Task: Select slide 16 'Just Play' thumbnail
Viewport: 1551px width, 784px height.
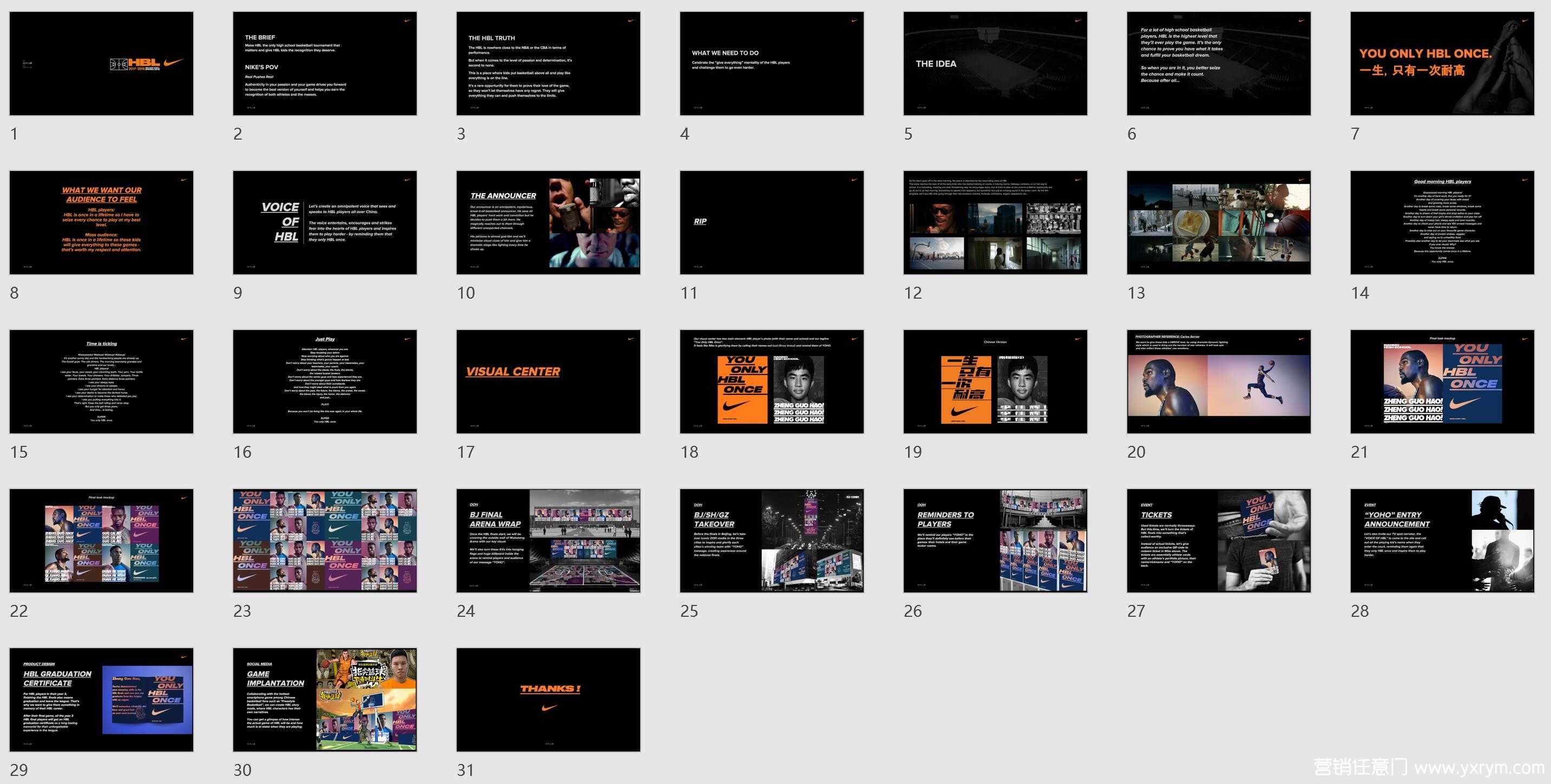Action: coord(325,381)
